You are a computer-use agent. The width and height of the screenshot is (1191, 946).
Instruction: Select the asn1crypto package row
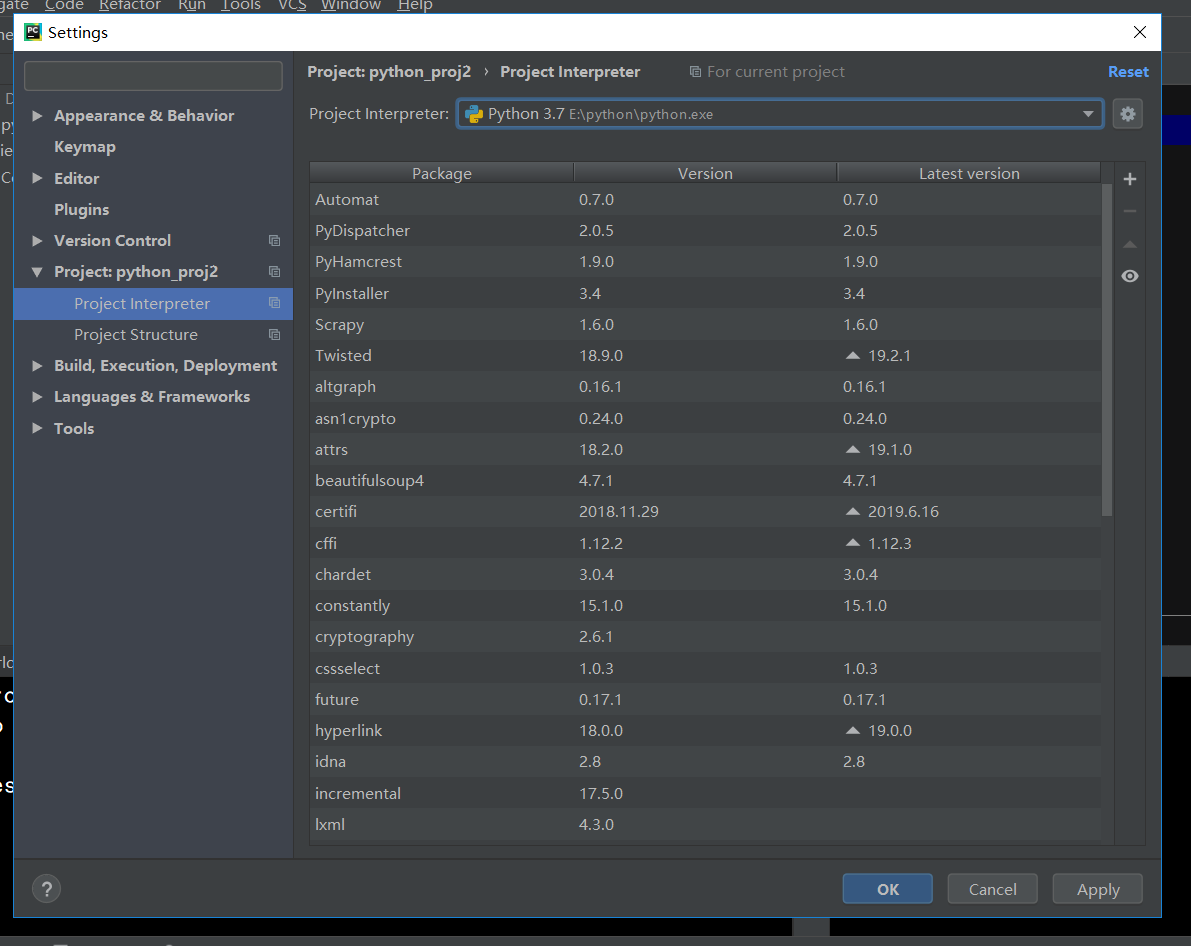706,419
